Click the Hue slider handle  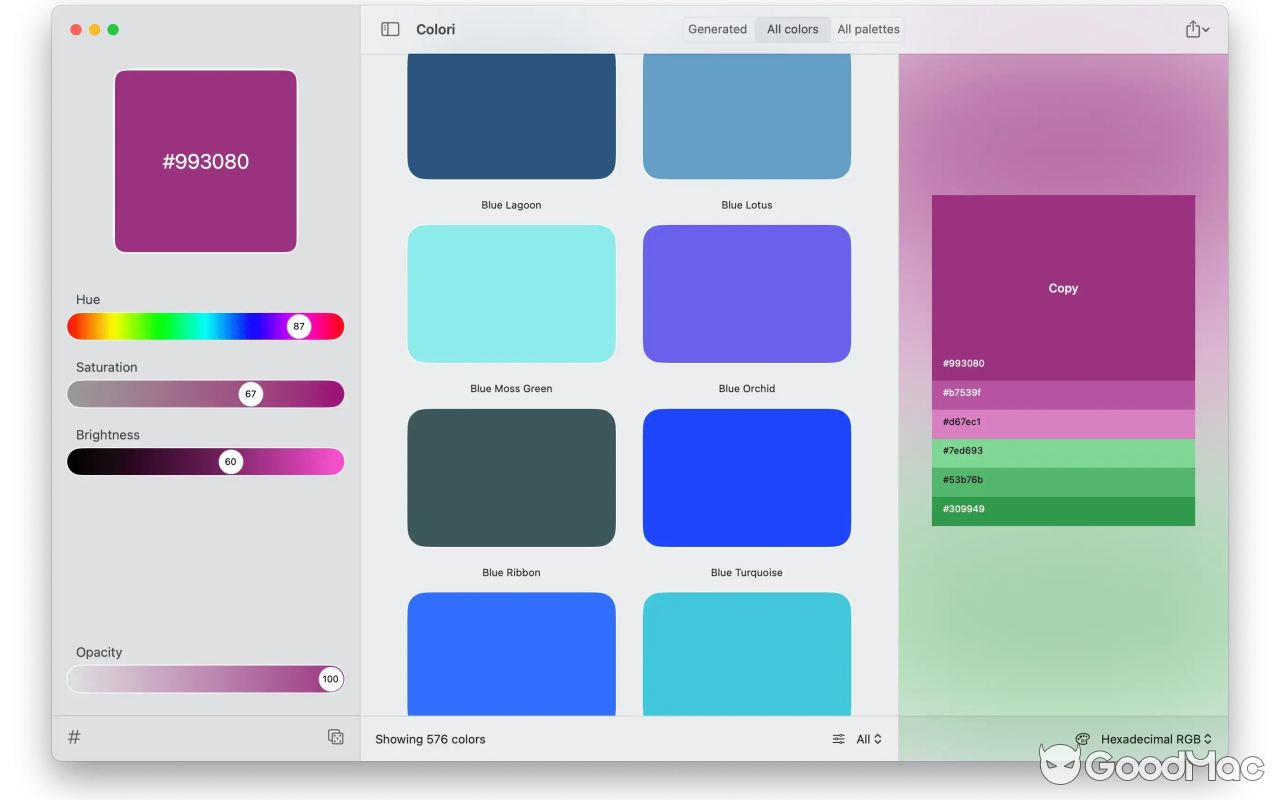[299, 326]
